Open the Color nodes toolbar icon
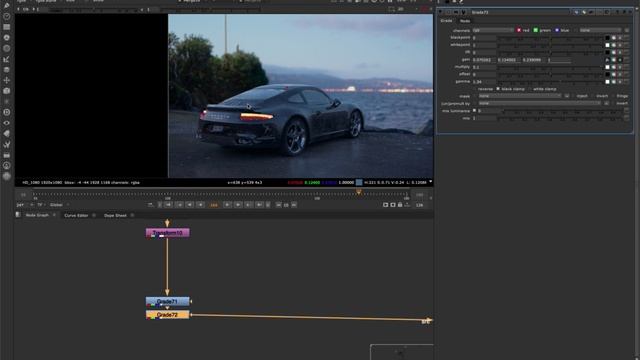The image size is (640, 360). pyautogui.click(x=7, y=38)
